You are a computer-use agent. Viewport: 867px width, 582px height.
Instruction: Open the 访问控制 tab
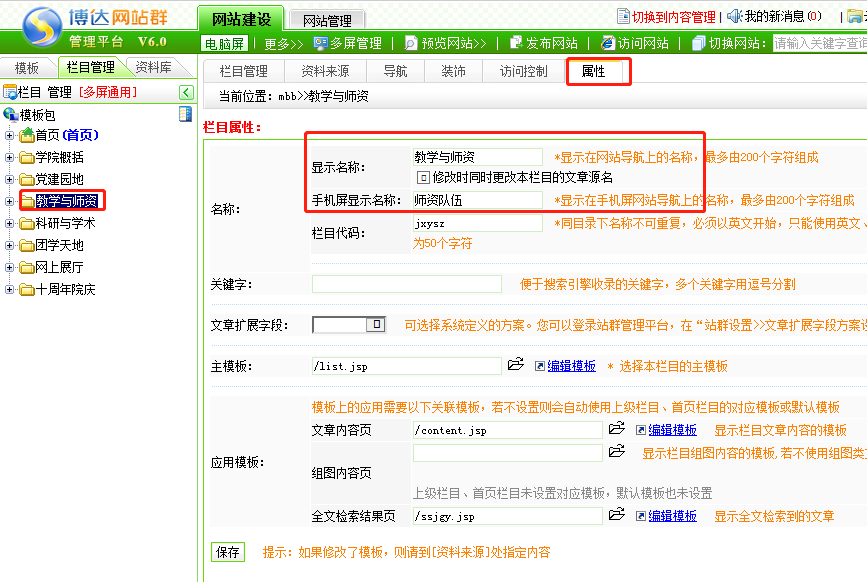point(523,71)
